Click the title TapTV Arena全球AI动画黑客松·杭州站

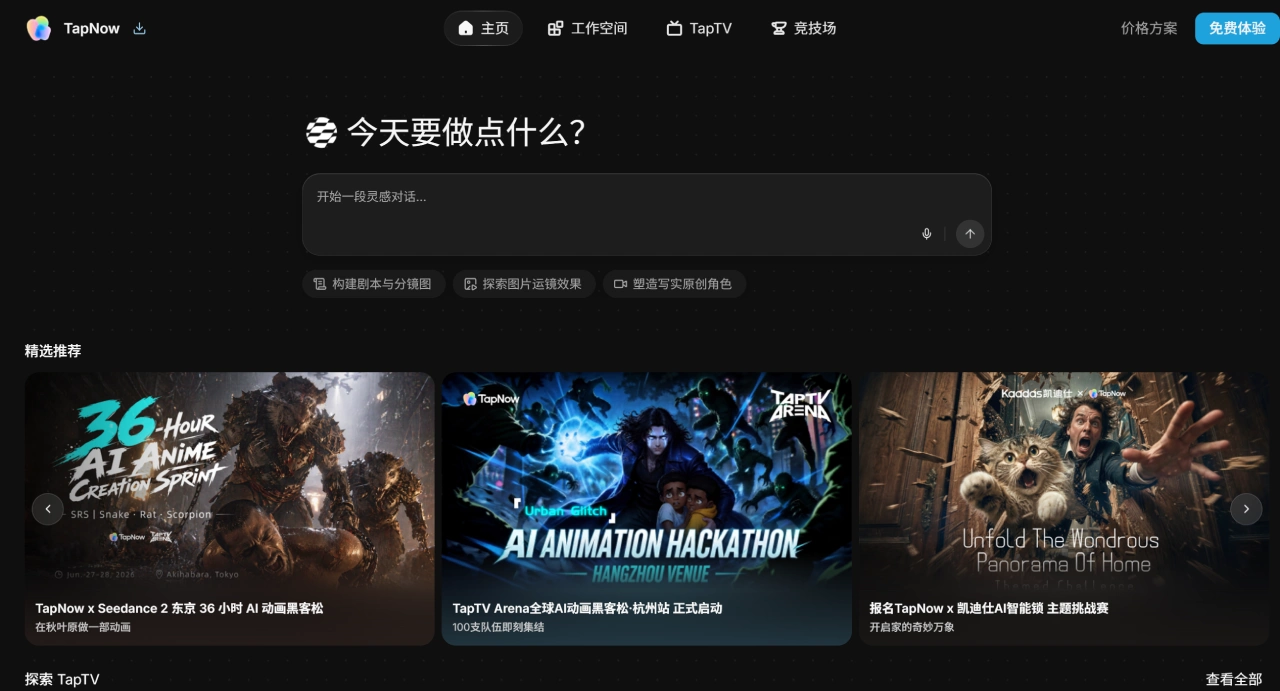(x=587, y=608)
